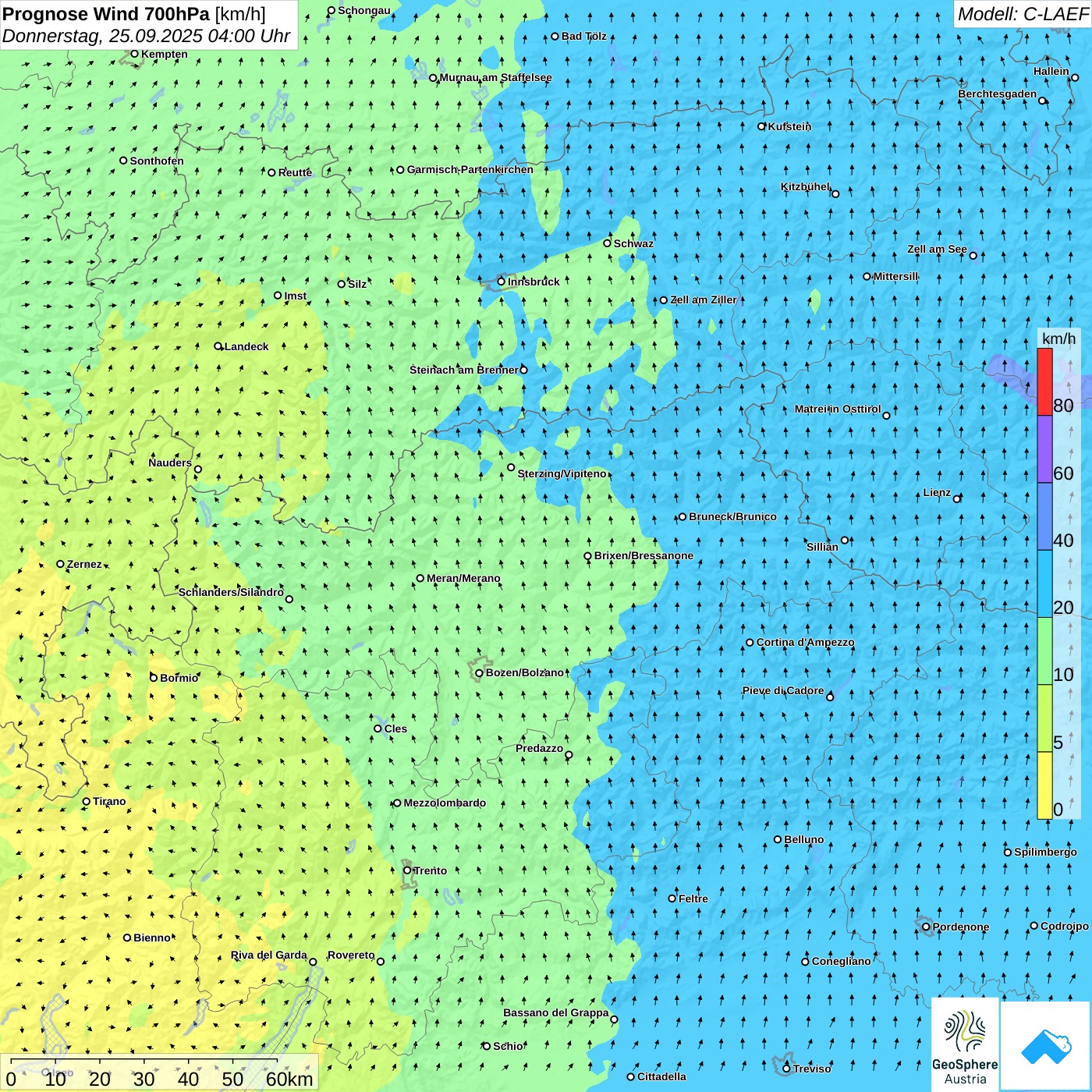The height and width of the screenshot is (1092, 1092).
Task: Click the 'Pordenone' label
Action: coord(961,927)
